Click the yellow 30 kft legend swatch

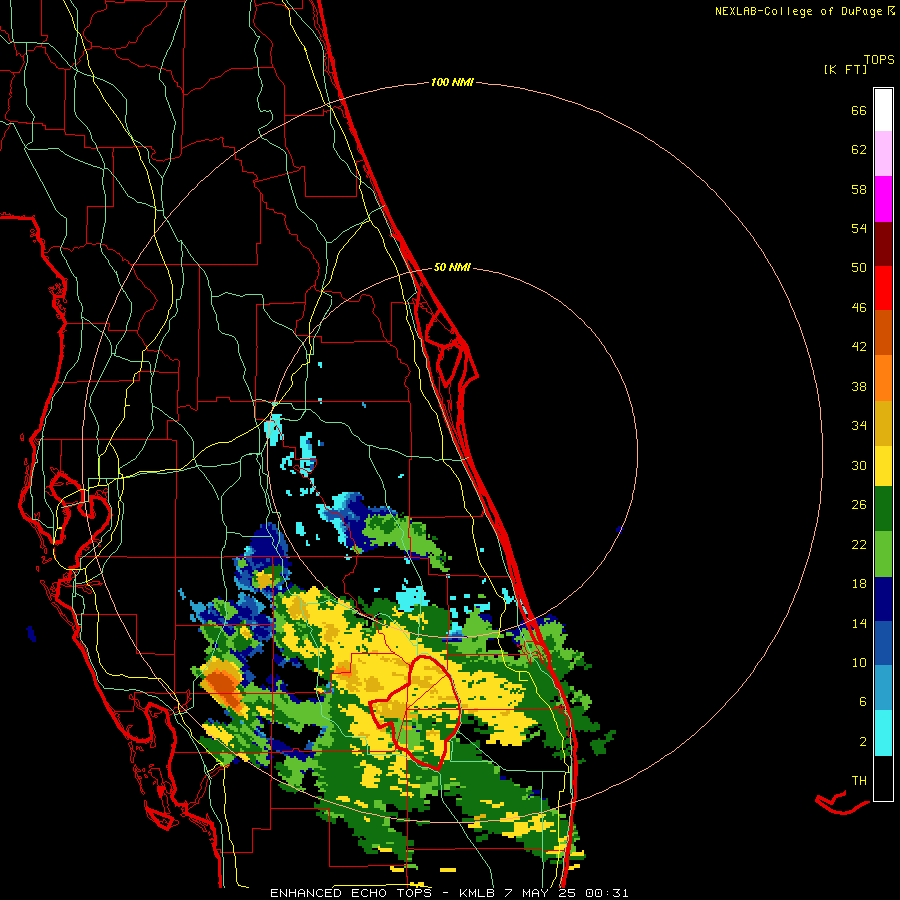[x=883, y=466]
